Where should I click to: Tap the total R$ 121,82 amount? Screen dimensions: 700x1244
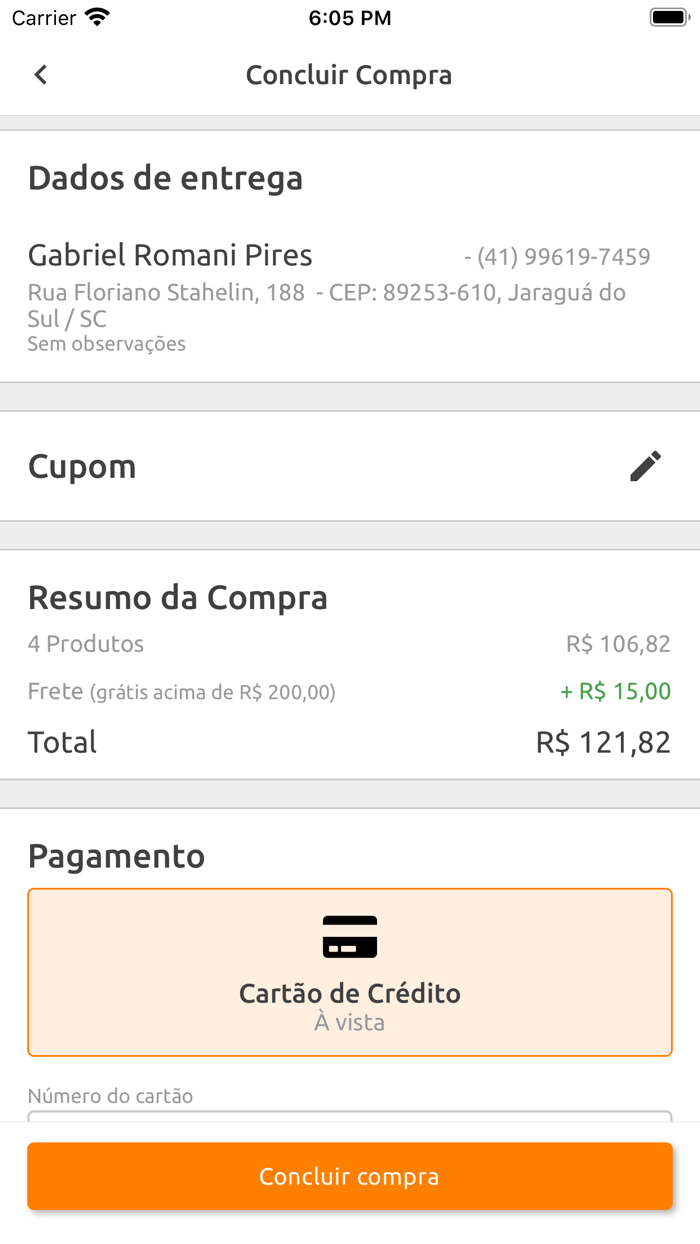point(603,742)
